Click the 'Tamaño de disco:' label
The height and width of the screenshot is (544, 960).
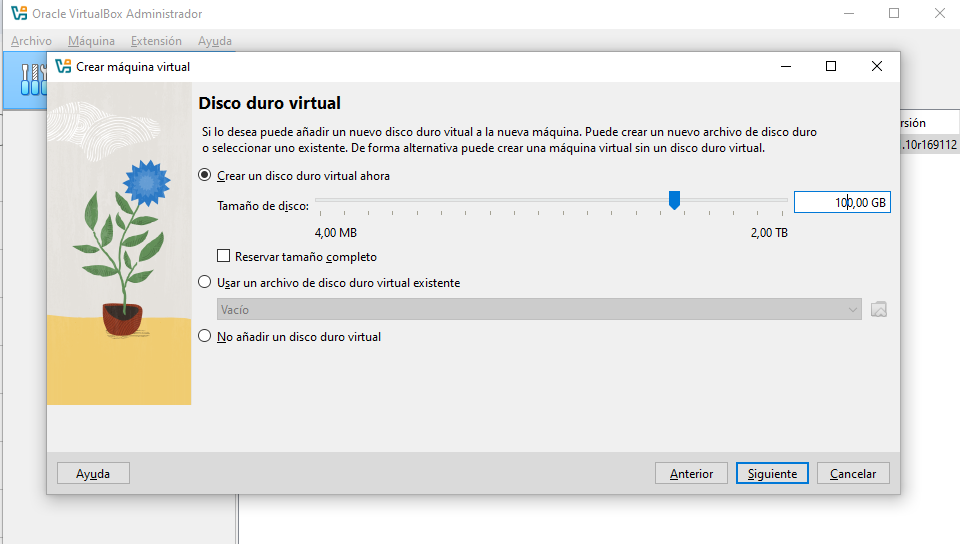point(263,206)
